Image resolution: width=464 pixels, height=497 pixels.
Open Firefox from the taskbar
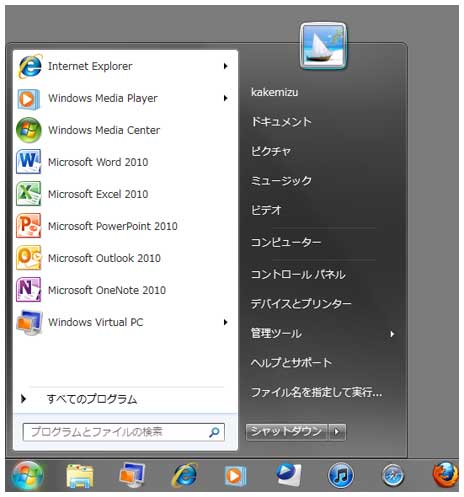446,475
